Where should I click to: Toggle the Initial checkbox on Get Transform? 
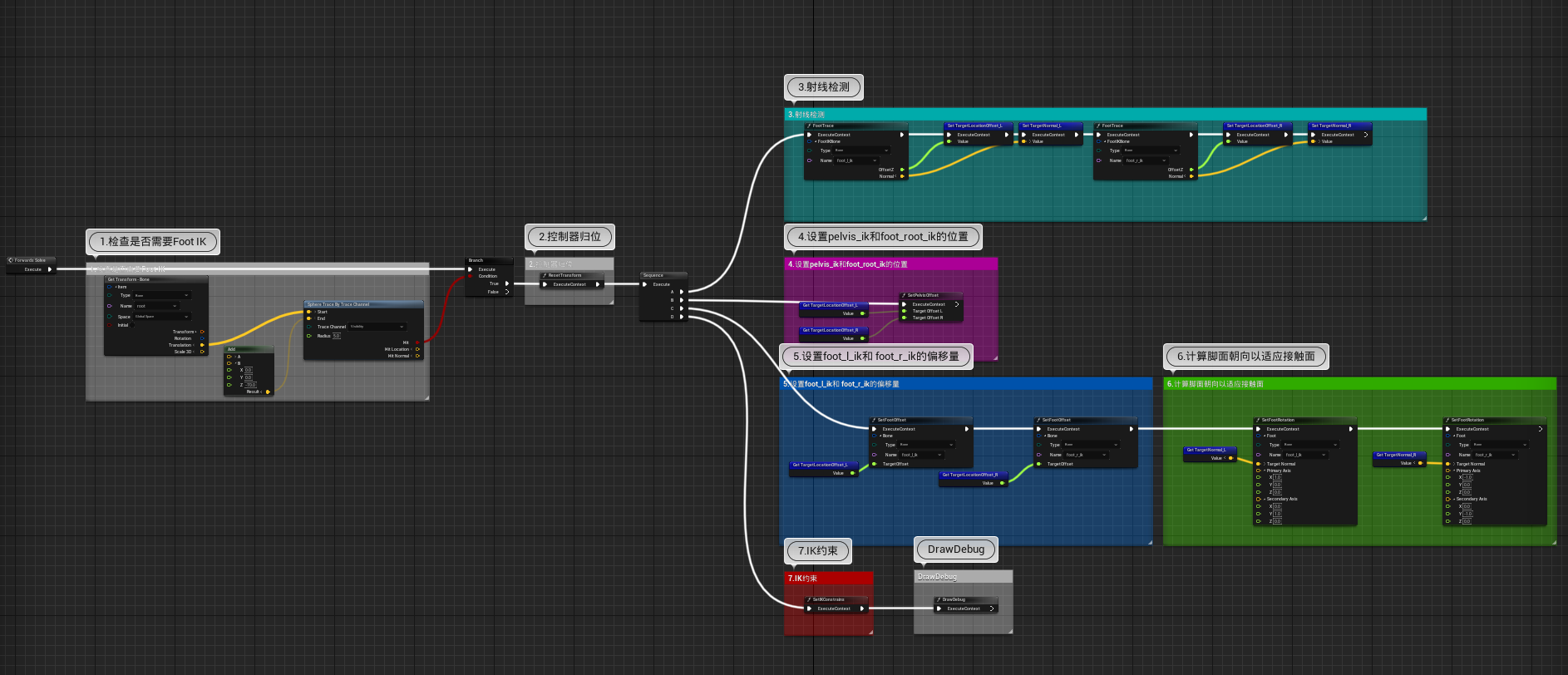pyautogui.click(x=131, y=325)
